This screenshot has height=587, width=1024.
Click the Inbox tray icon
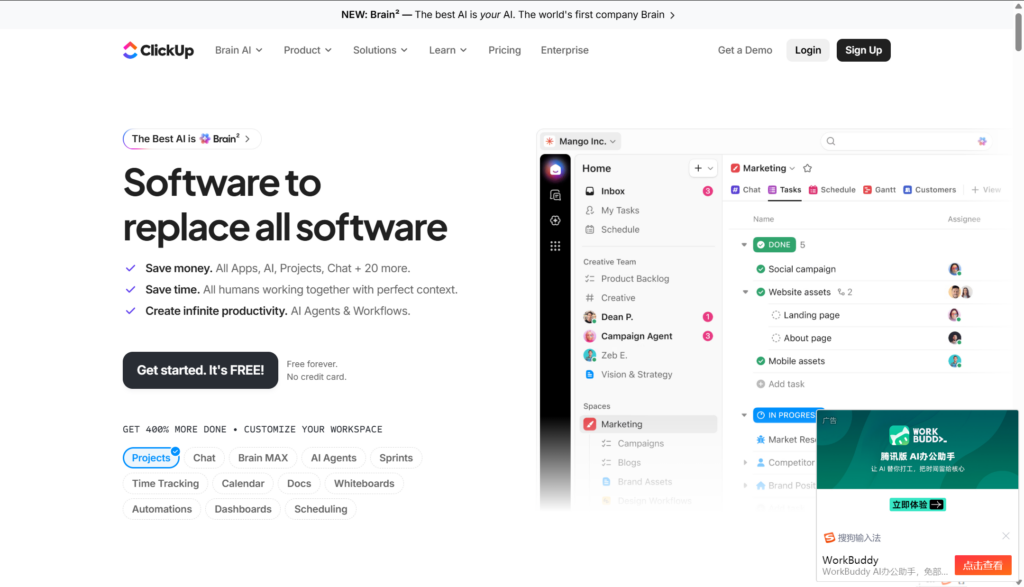coord(590,191)
